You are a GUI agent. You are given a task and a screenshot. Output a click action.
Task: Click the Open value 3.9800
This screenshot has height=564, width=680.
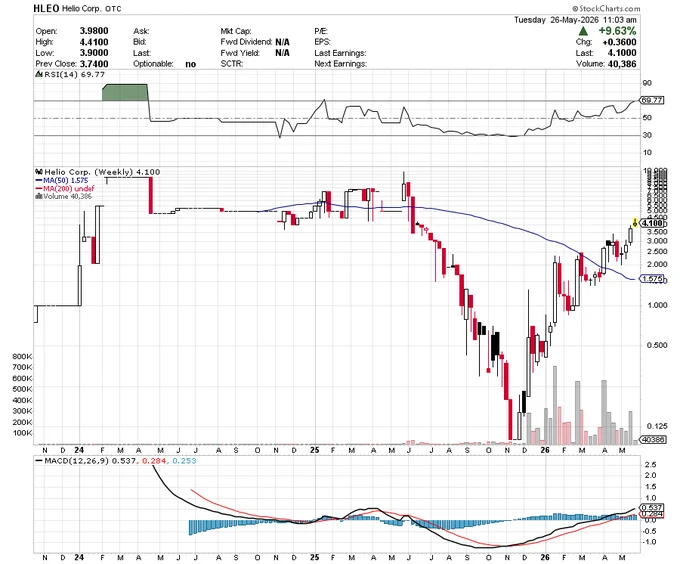coord(94,31)
